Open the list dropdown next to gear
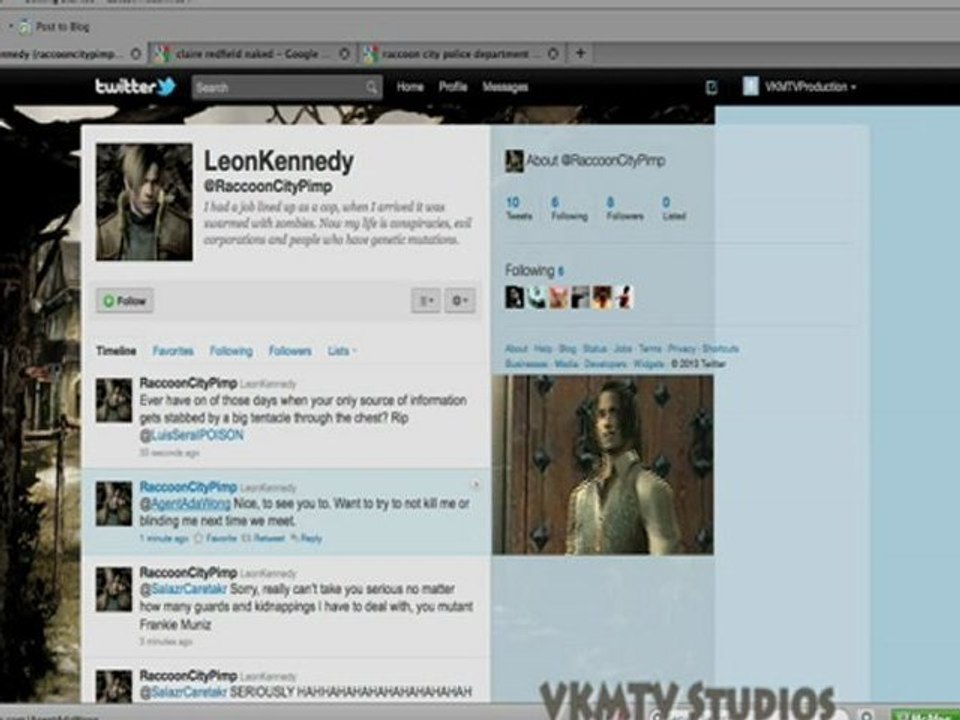Image resolution: width=960 pixels, height=720 pixels. point(426,301)
